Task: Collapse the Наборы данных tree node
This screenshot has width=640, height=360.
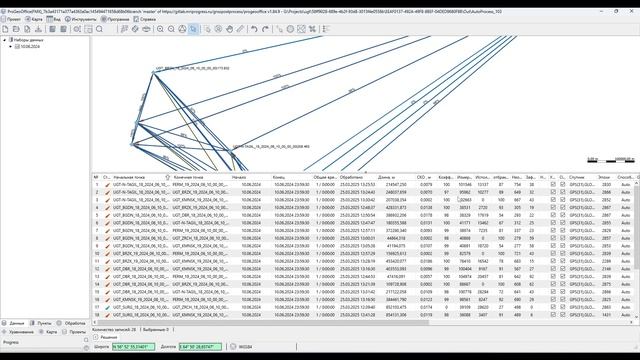Action: coord(4,40)
